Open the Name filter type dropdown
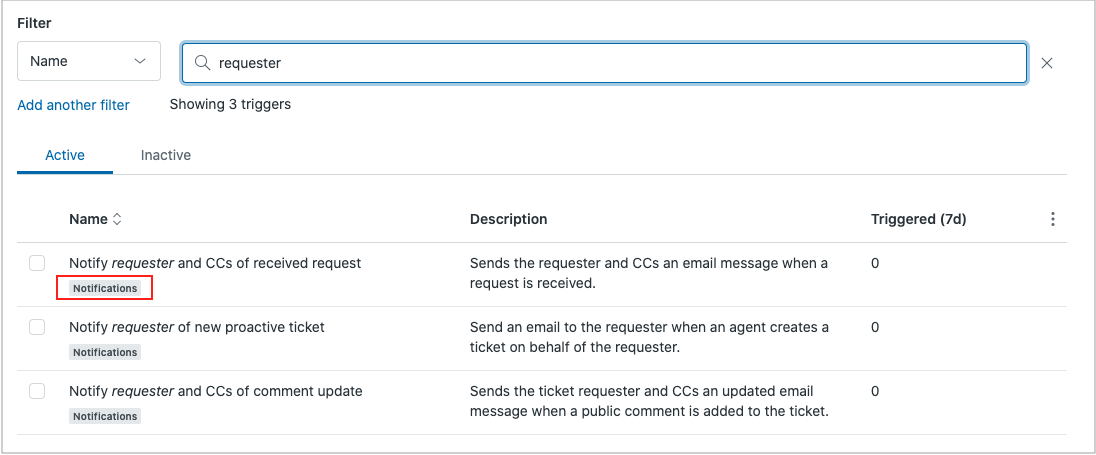The height and width of the screenshot is (455, 1096). coord(89,61)
